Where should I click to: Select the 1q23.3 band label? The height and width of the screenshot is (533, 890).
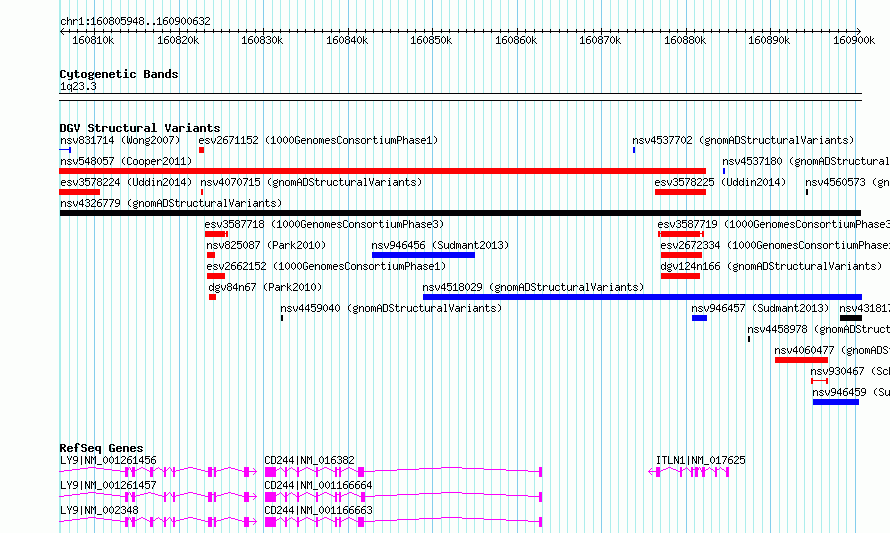[78, 86]
